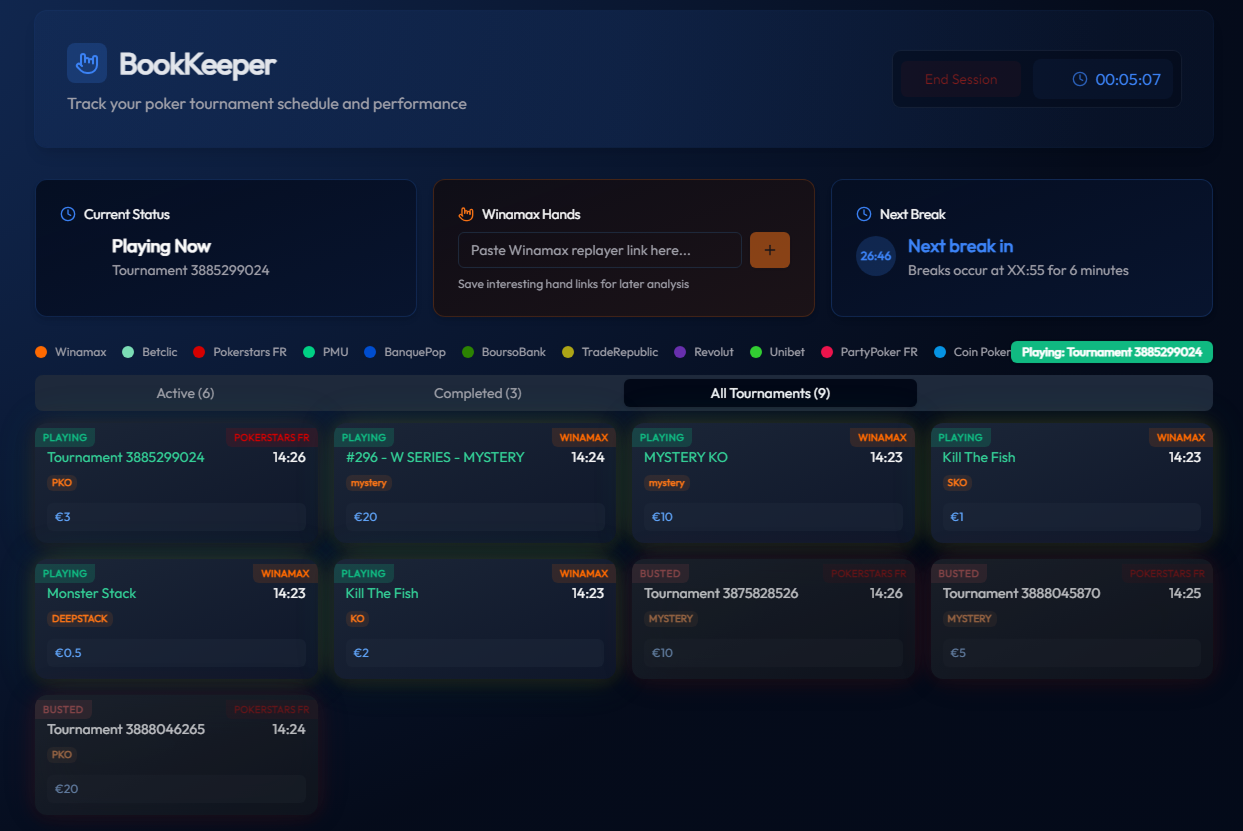Image resolution: width=1243 pixels, height=831 pixels.
Task: Open the Tournament 3885299024 card title
Action: click(126, 457)
